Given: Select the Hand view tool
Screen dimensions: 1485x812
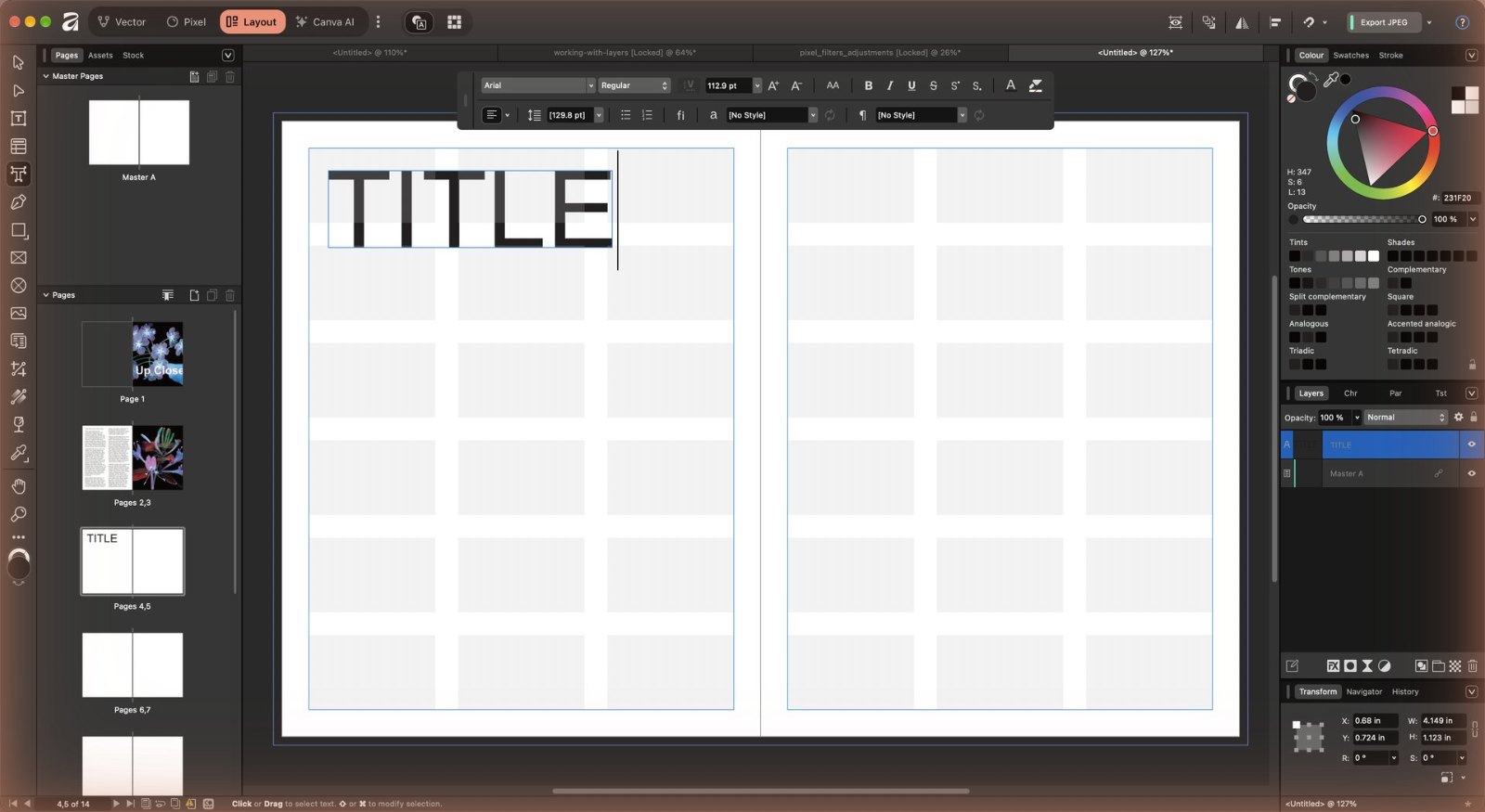Looking at the screenshot, I should (19, 485).
